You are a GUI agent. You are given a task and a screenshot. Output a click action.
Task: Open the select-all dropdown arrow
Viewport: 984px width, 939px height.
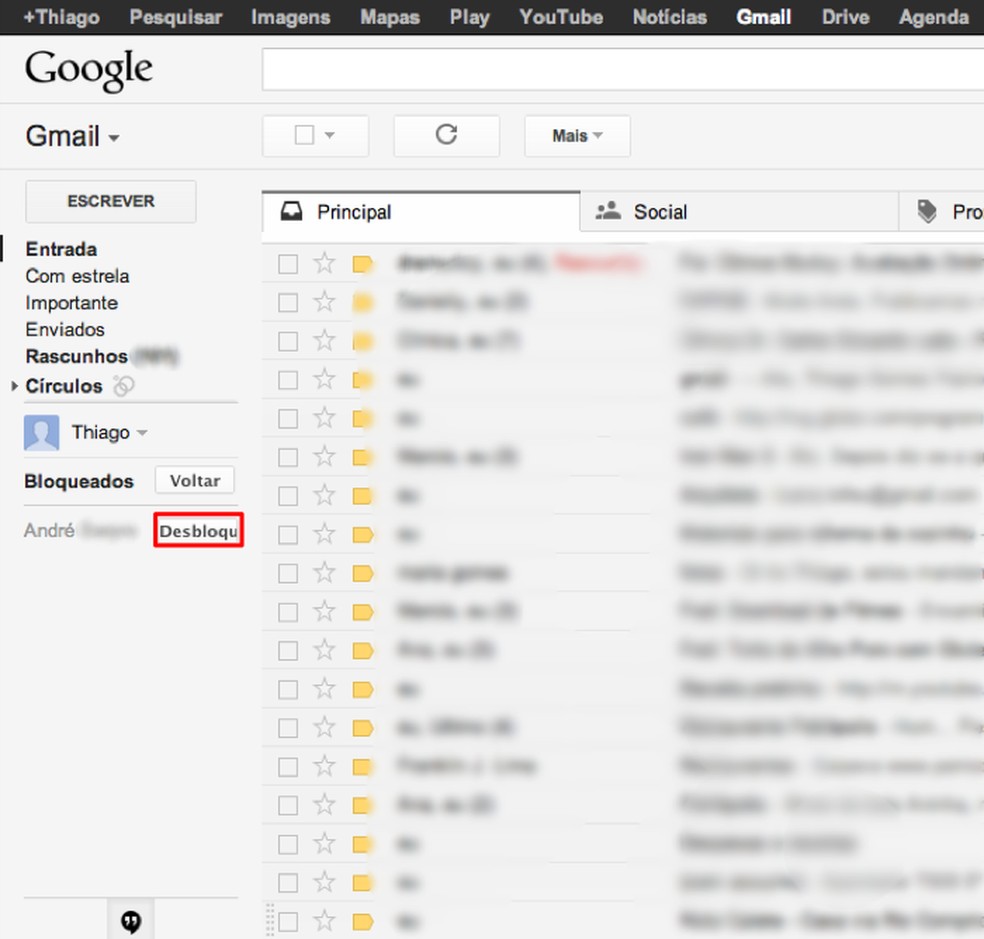pyautogui.click(x=330, y=135)
